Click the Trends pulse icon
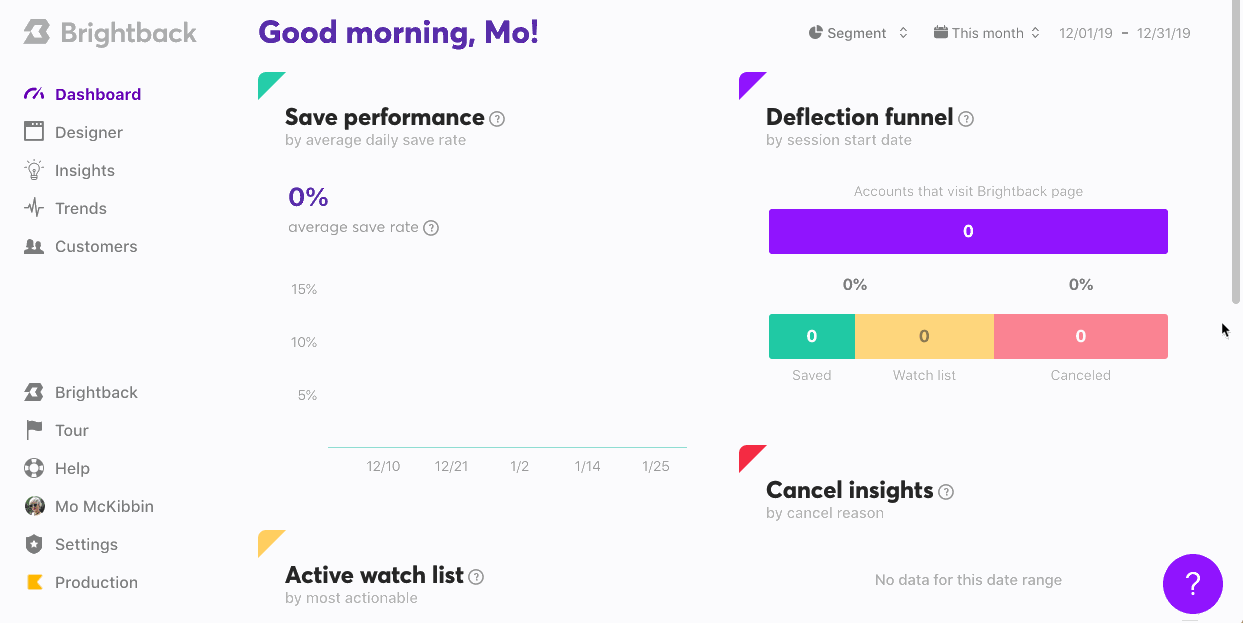The width and height of the screenshot is (1243, 623). point(34,208)
